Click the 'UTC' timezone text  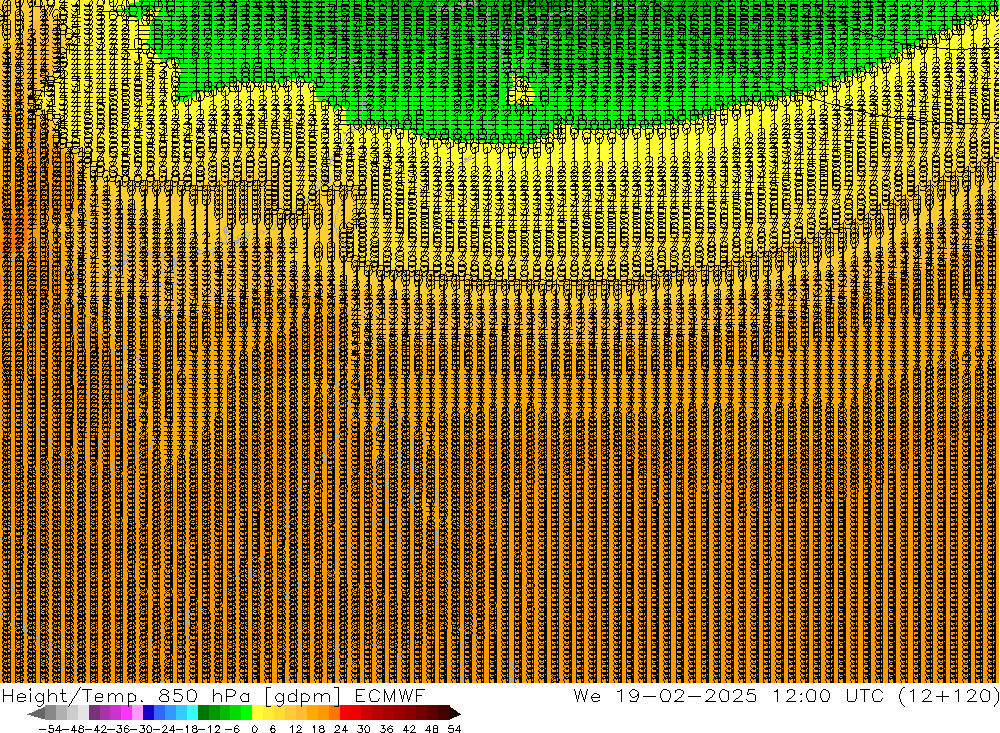(x=865, y=696)
